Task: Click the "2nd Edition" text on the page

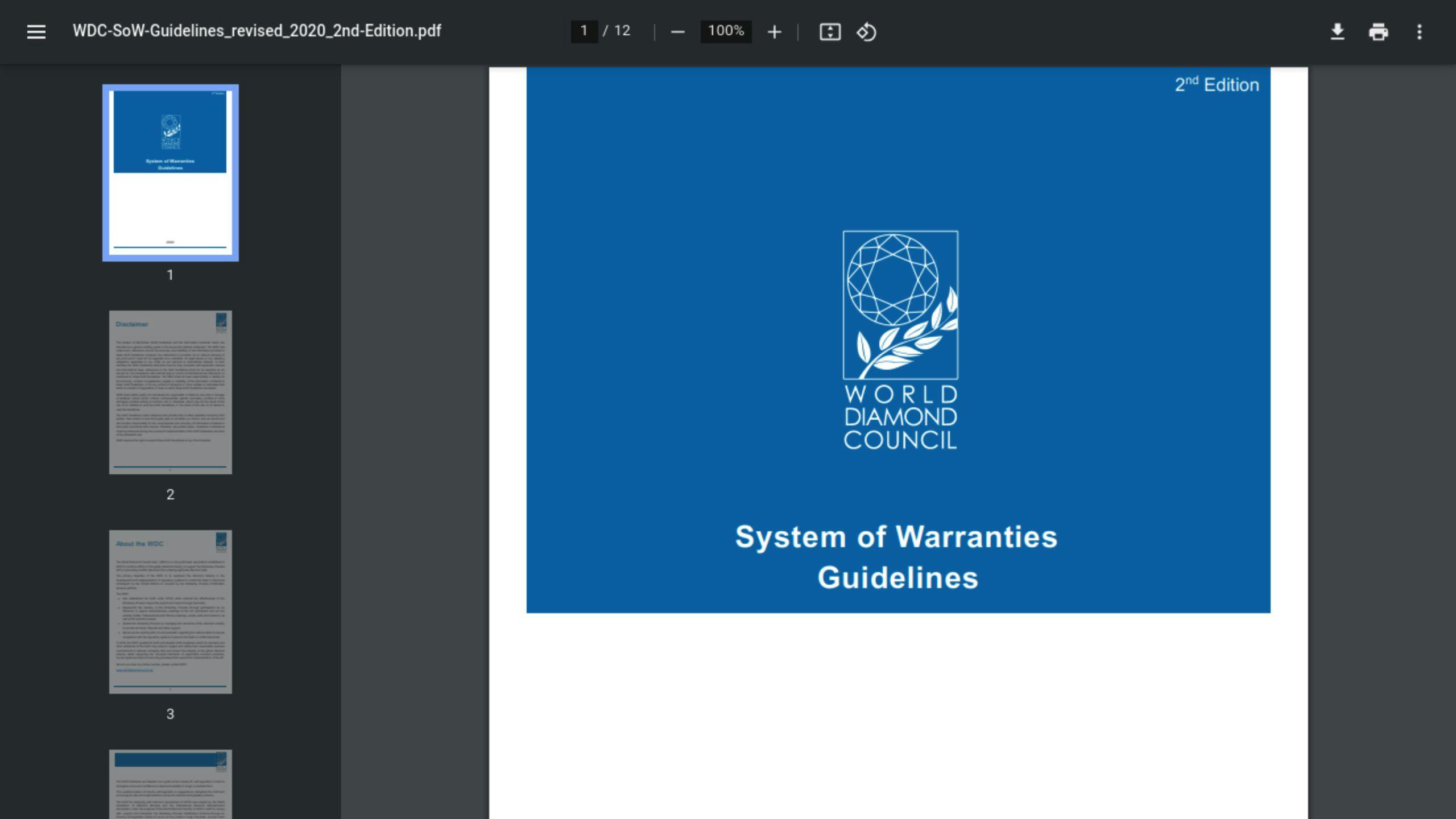Action: 1217,85
